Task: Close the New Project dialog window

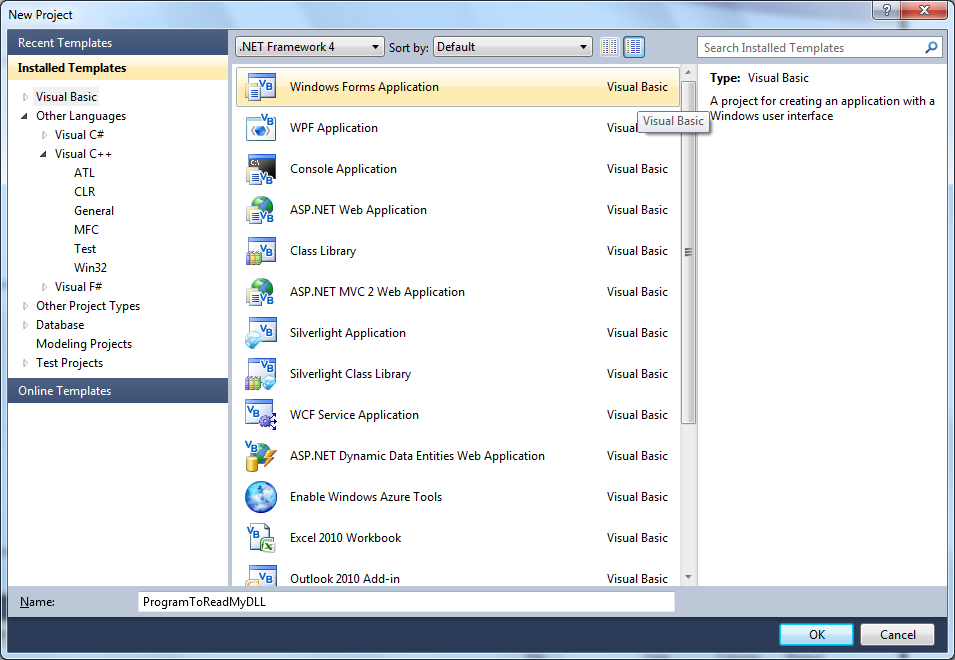Action: coord(923,10)
